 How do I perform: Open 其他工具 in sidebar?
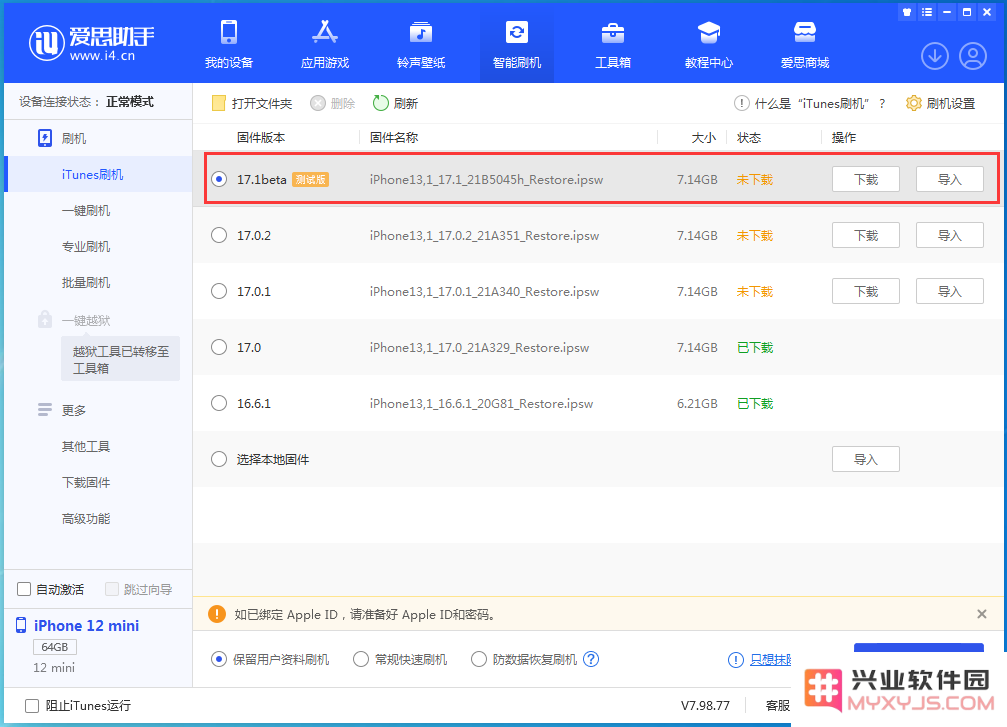tap(86, 446)
